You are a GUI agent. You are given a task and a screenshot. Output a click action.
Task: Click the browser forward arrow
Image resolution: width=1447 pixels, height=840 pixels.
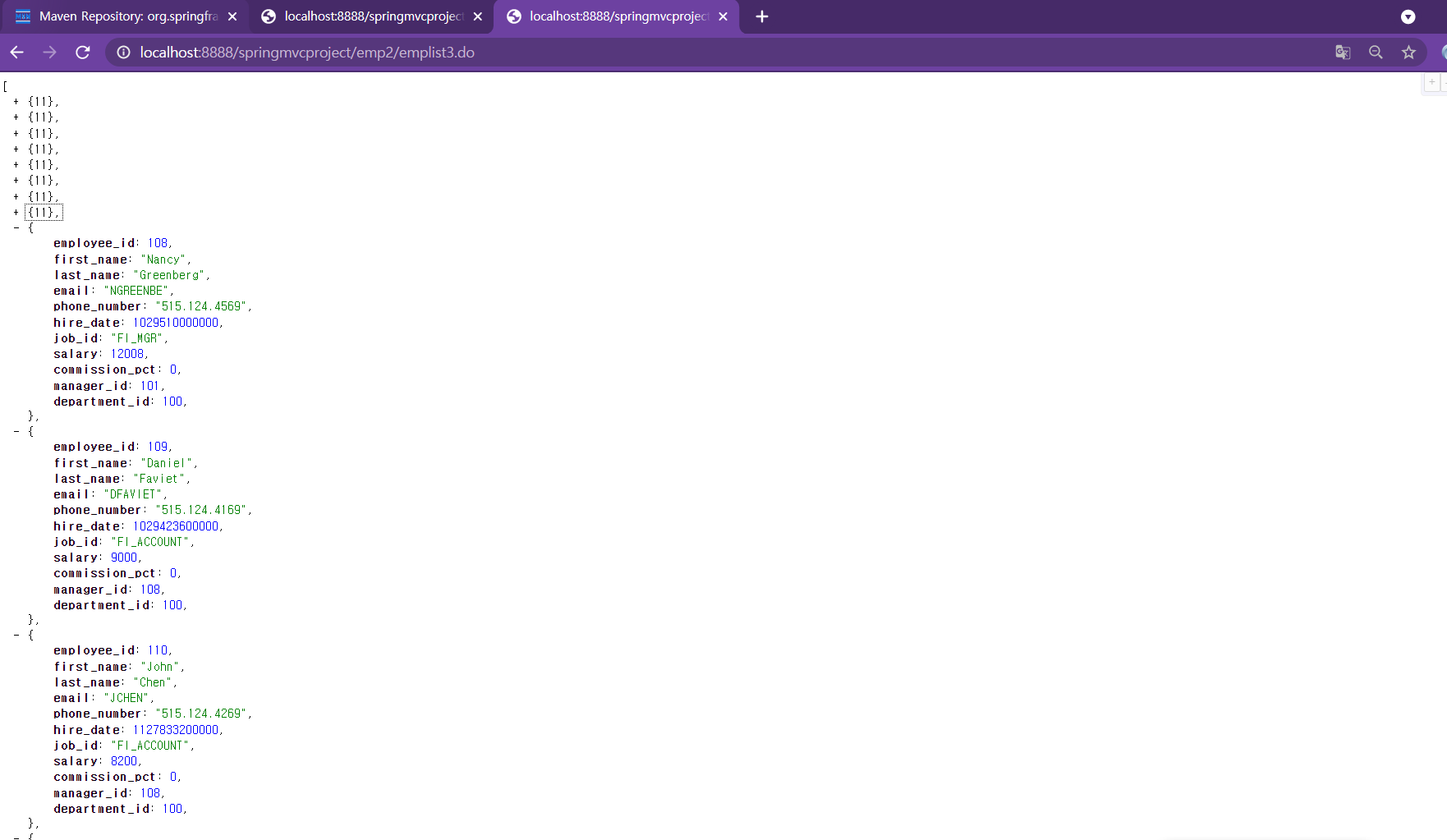[50, 53]
